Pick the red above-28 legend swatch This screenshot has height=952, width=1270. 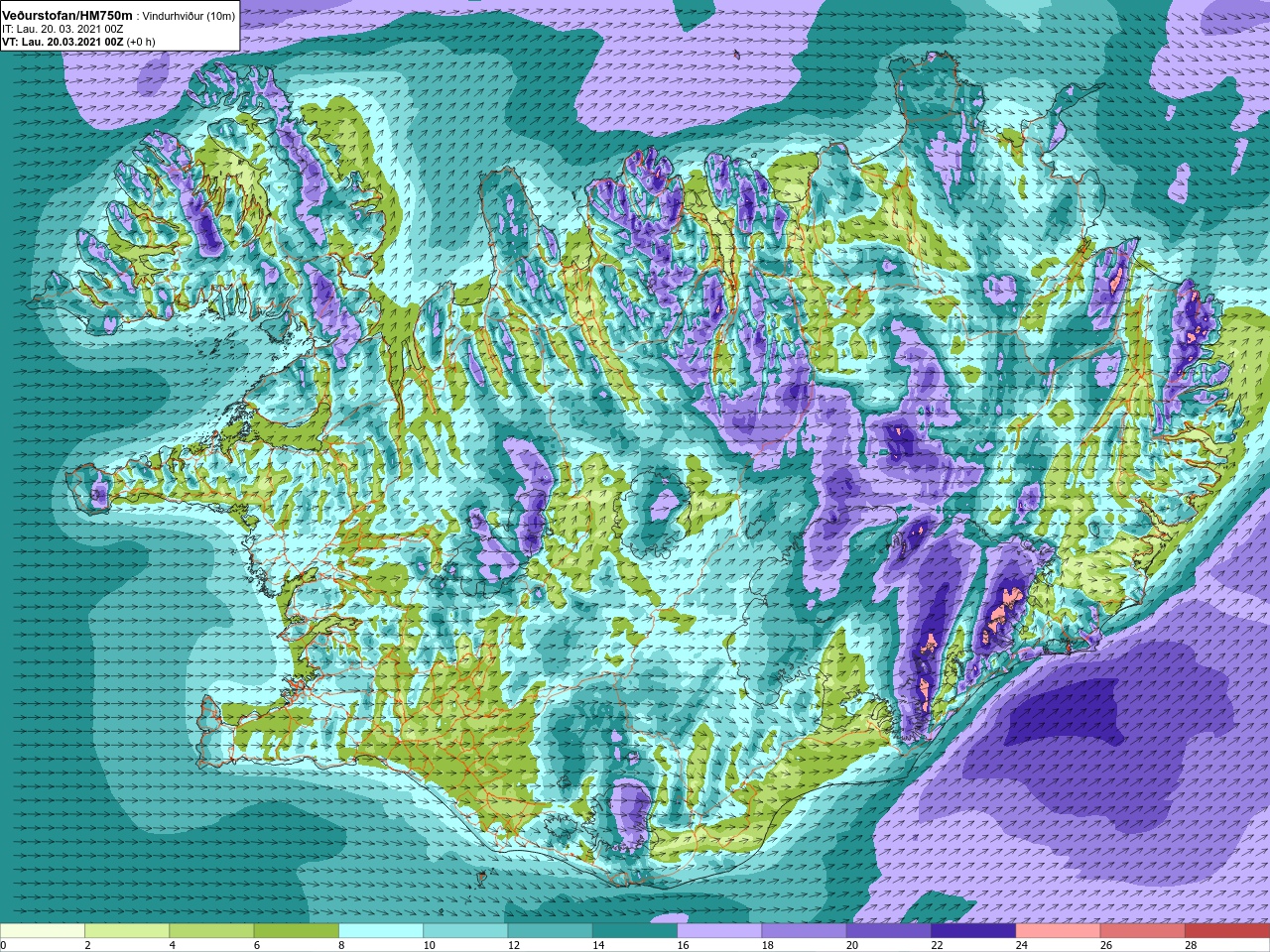click(1227, 931)
